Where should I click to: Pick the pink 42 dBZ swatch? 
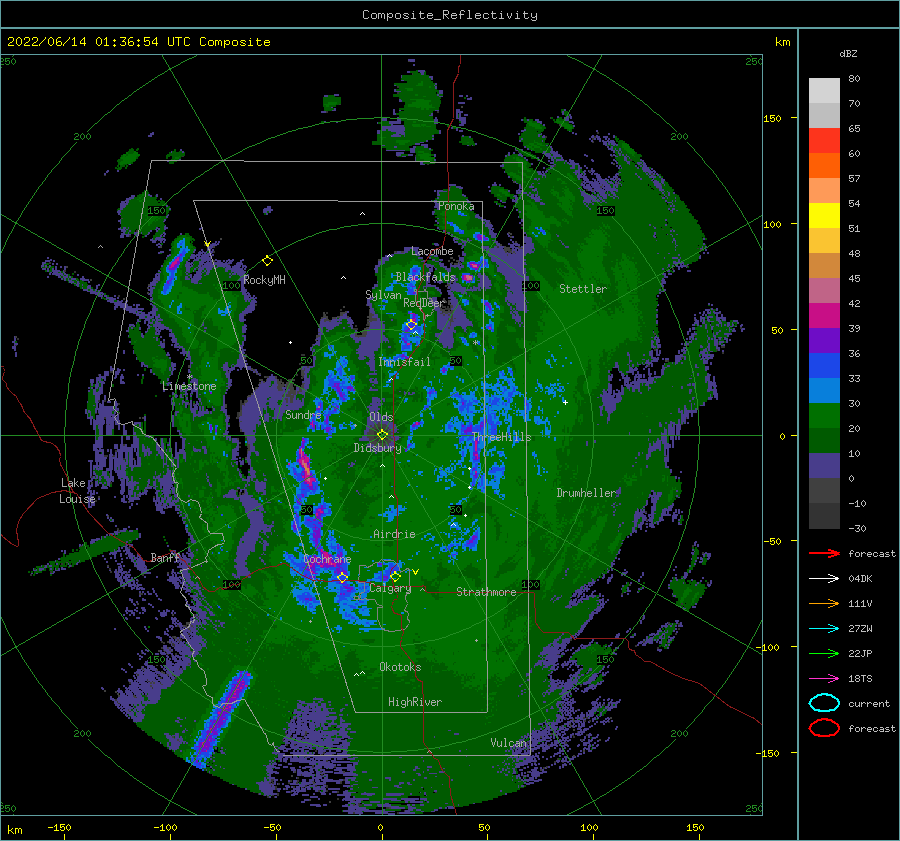point(824,290)
